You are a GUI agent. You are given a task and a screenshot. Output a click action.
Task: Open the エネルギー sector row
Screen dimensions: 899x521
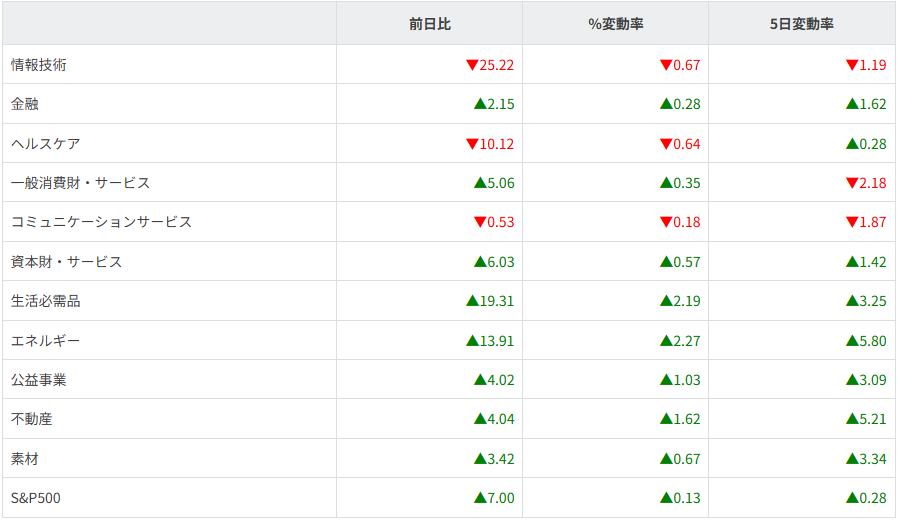coord(45,341)
